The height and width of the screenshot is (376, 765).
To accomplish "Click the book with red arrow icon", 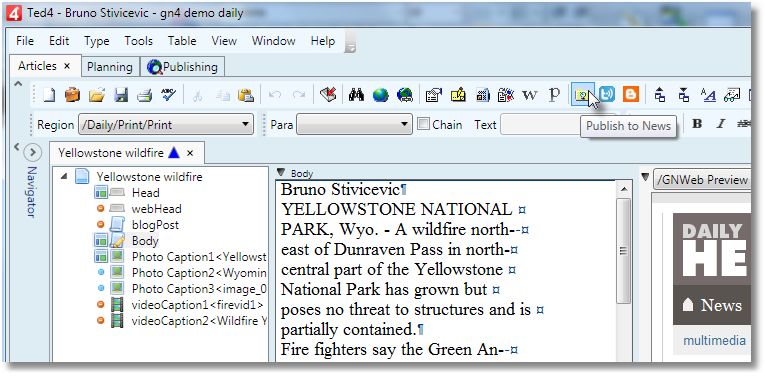I will tap(328, 94).
